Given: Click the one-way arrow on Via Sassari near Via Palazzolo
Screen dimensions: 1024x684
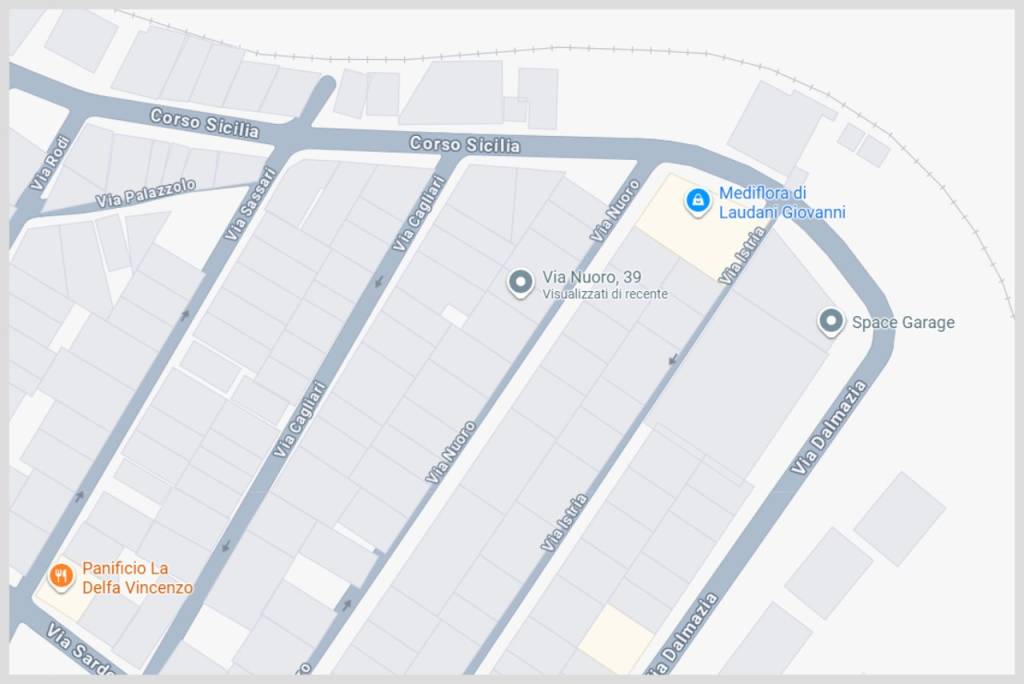Looking at the screenshot, I should (x=185, y=316).
